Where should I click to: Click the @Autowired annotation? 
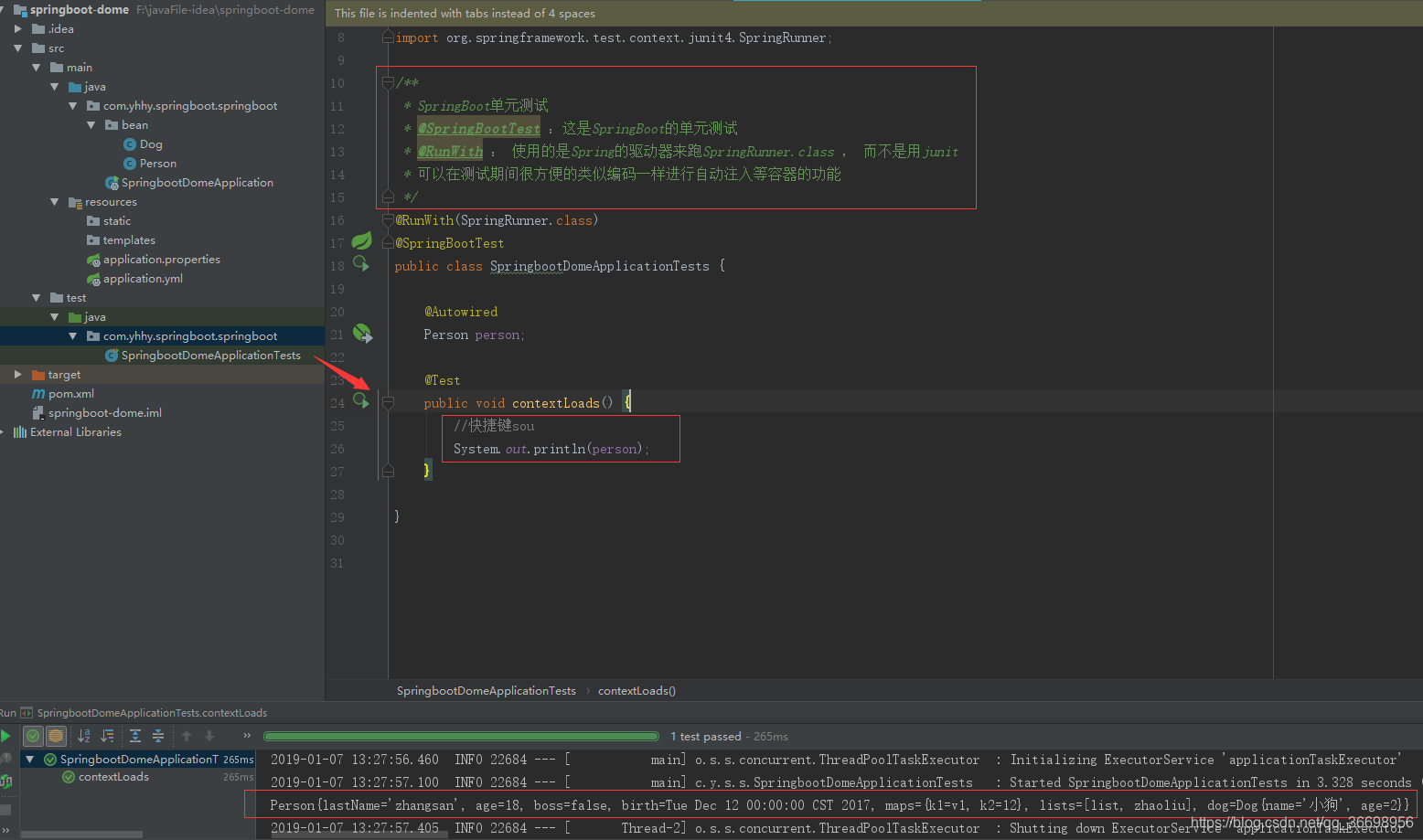461,311
